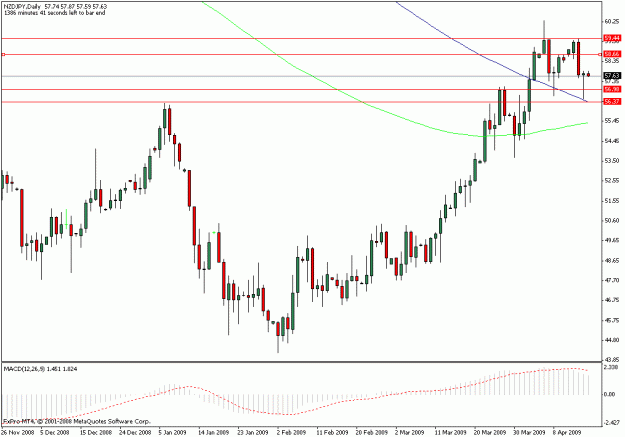
Task: Click the 5 Jan 2009 date label
Action: click(173, 433)
